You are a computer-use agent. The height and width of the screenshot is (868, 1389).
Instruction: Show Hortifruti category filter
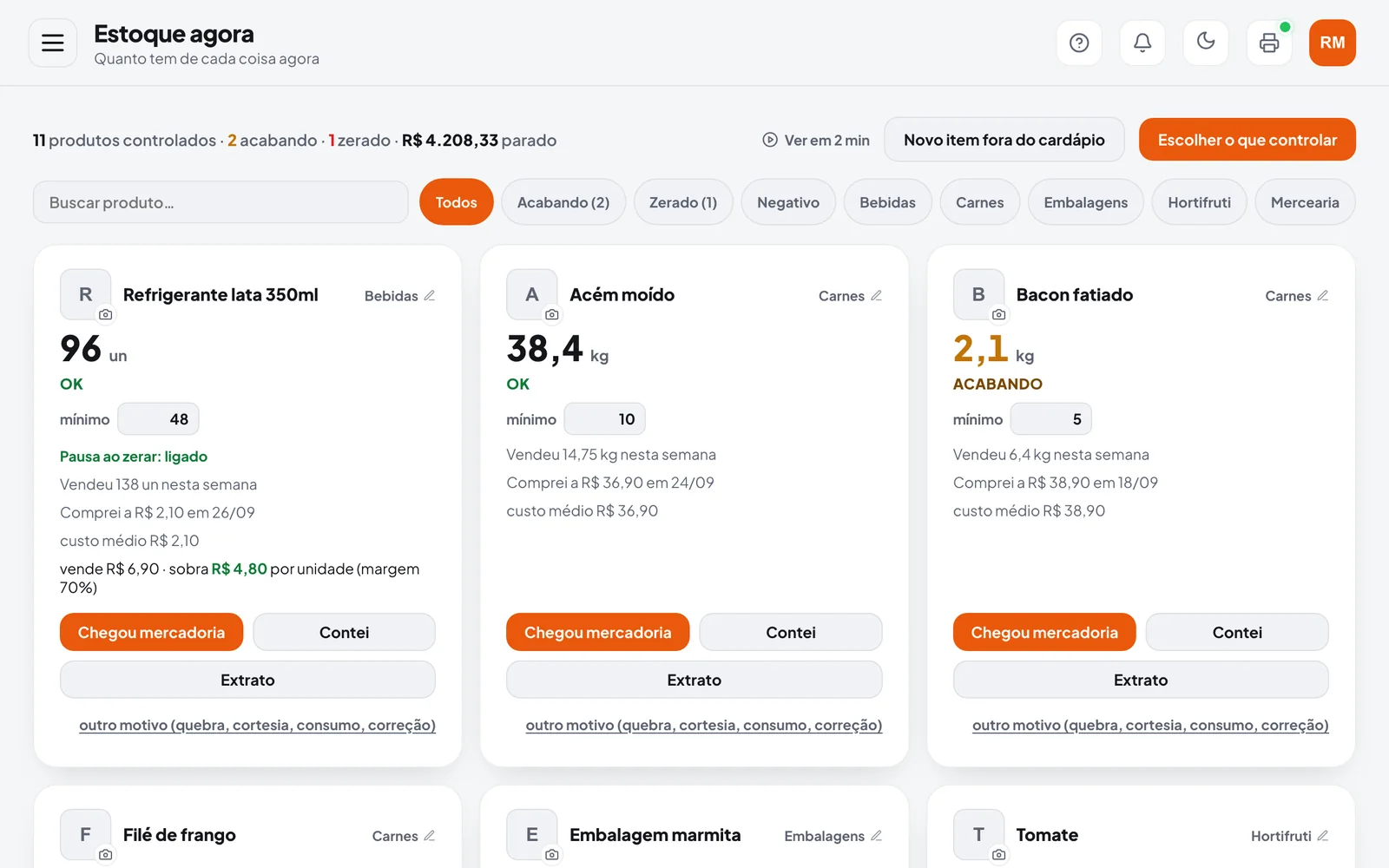(x=1200, y=202)
